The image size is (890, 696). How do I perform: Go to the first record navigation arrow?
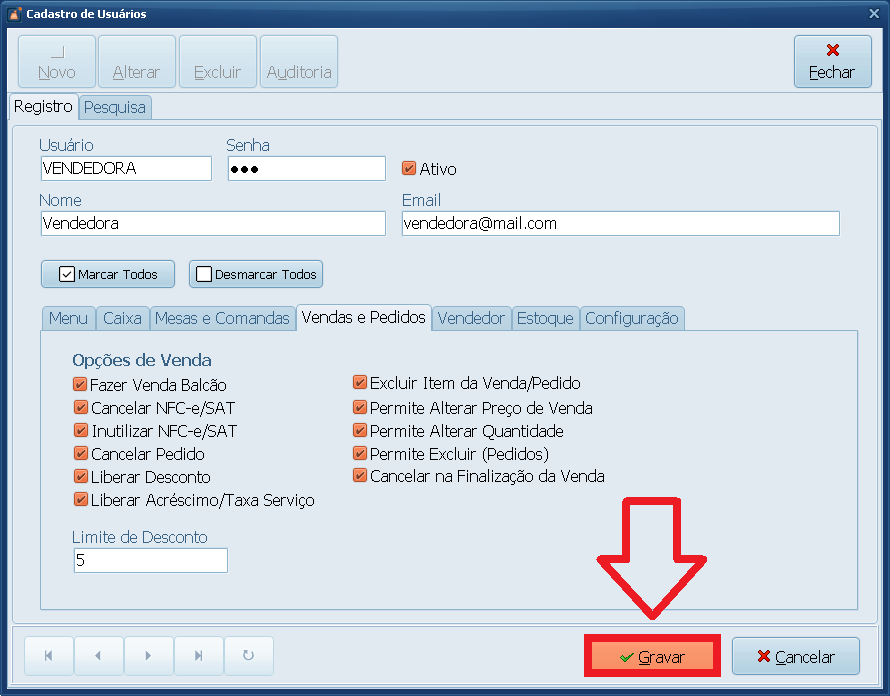(x=49, y=656)
